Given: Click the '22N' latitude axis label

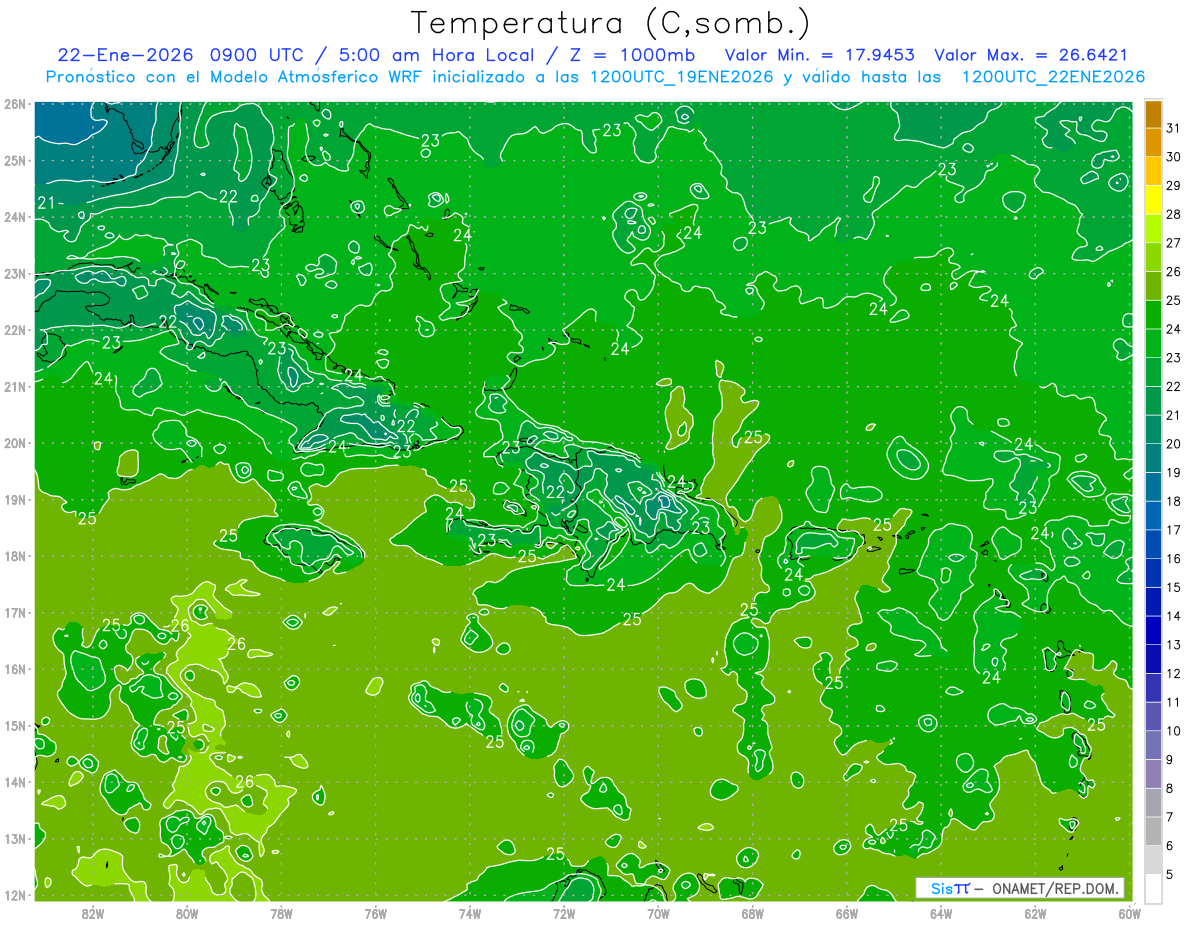Looking at the screenshot, I should (15, 330).
